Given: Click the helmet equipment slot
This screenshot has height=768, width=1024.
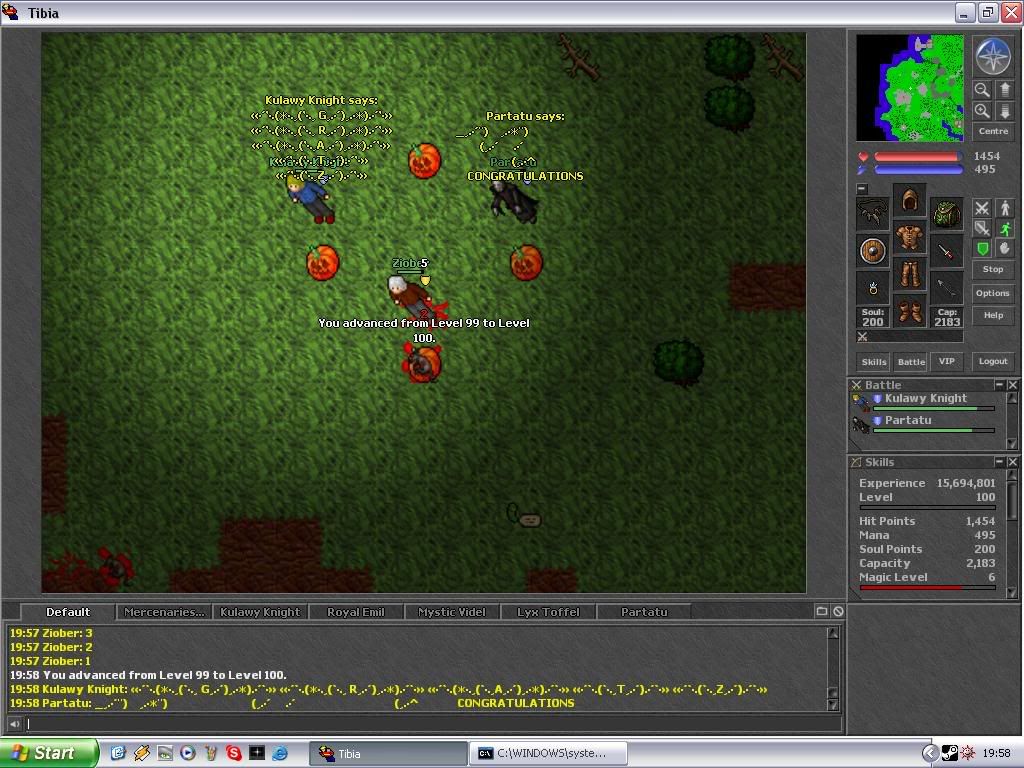Looking at the screenshot, I should click(909, 200).
